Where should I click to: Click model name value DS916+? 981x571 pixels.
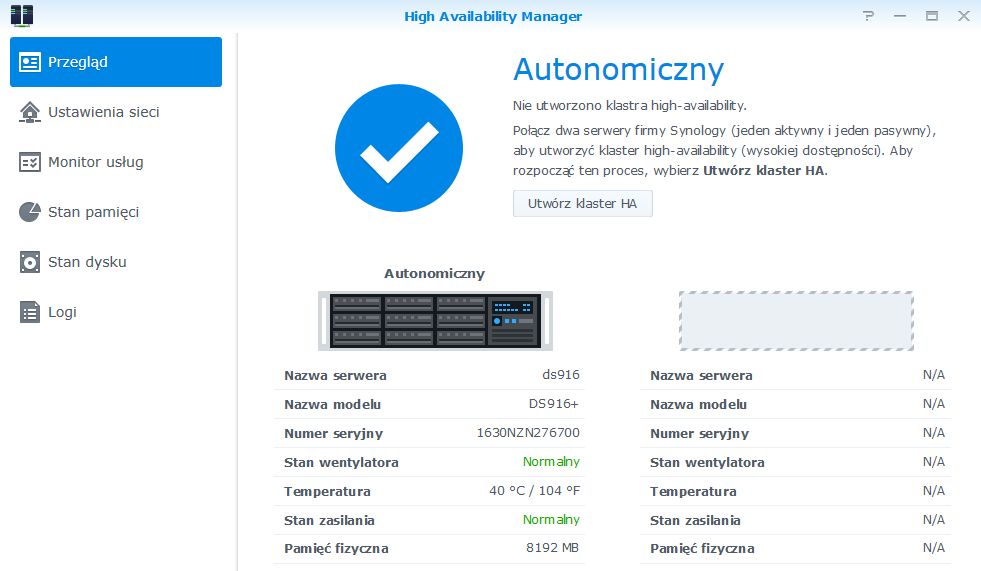pyautogui.click(x=554, y=403)
